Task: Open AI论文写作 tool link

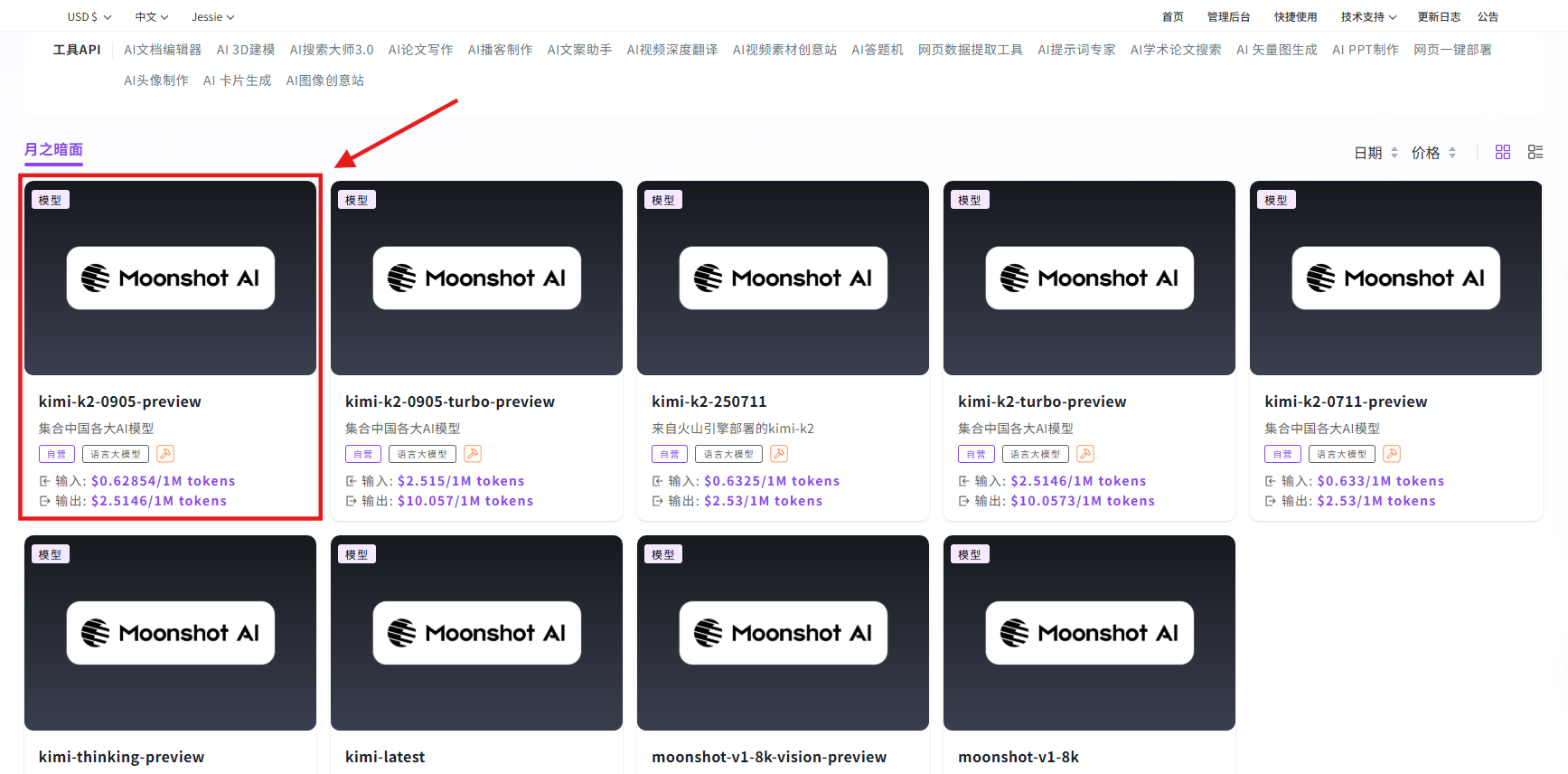Action: point(421,50)
